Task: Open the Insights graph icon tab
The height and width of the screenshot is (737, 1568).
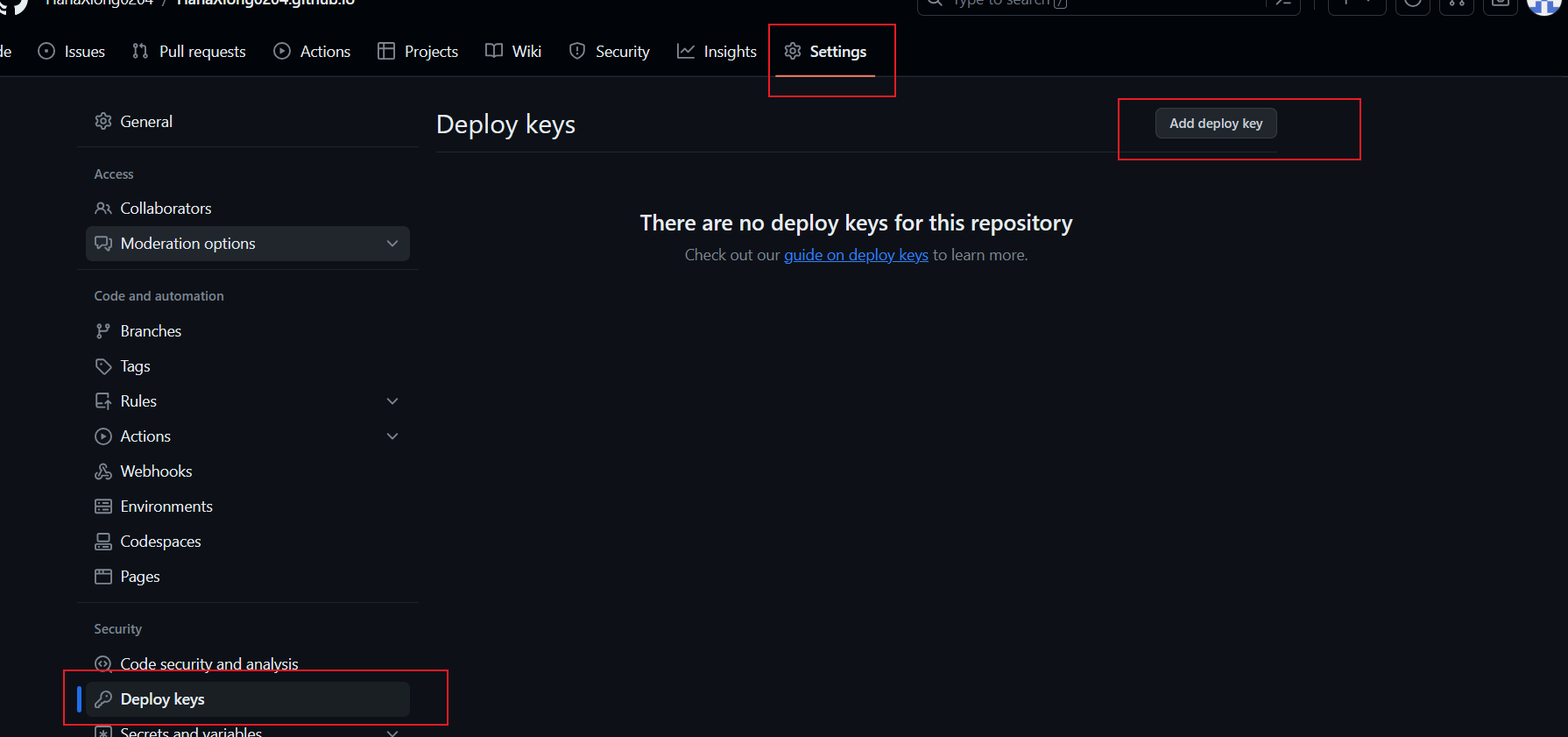Action: pos(686,52)
